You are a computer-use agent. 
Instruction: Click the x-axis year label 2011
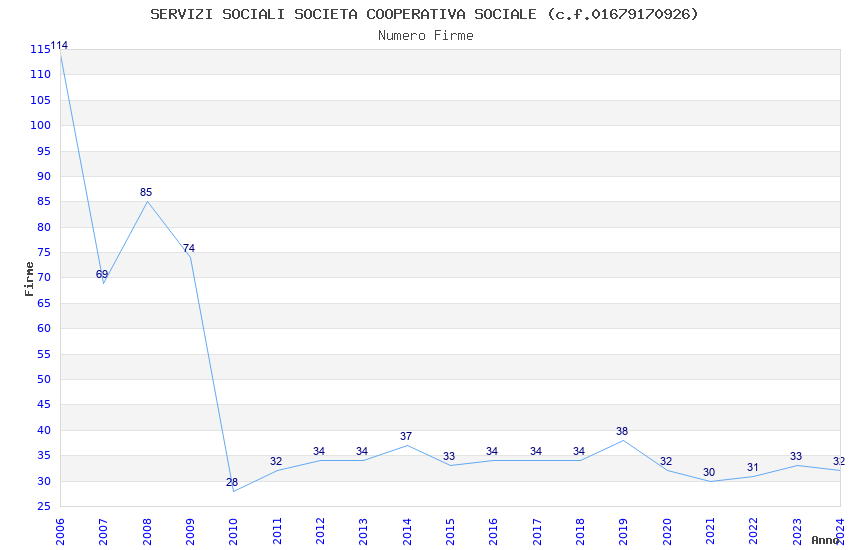[x=277, y=531]
